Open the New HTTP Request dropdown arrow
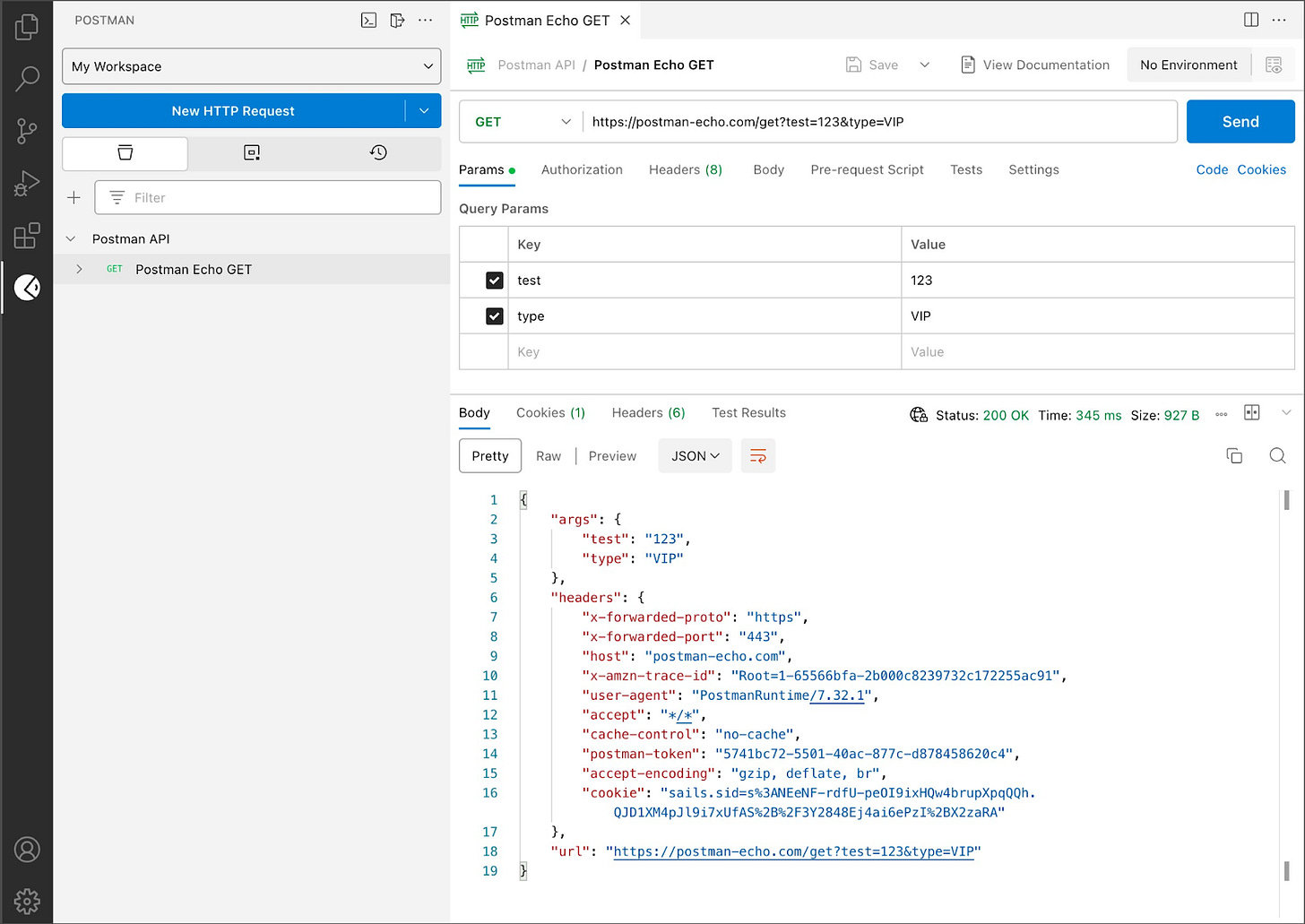The height and width of the screenshot is (924, 1305). coord(424,111)
